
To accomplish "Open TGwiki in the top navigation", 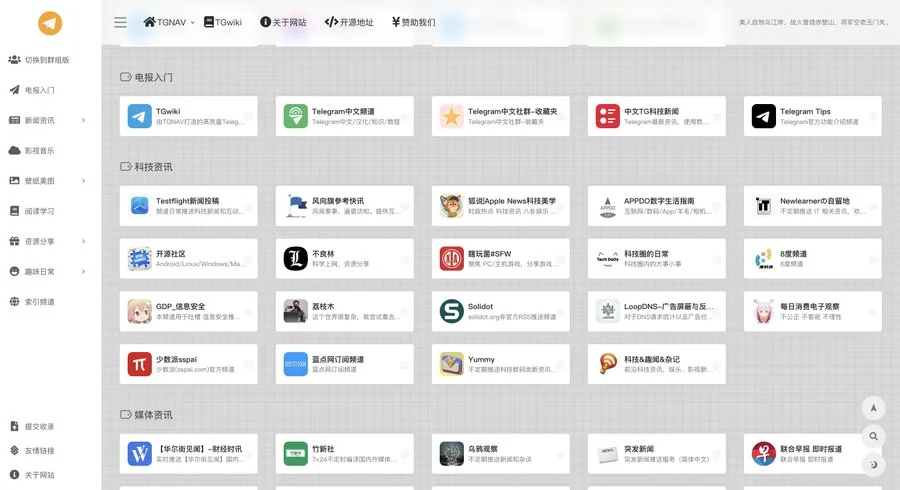I will point(223,22).
